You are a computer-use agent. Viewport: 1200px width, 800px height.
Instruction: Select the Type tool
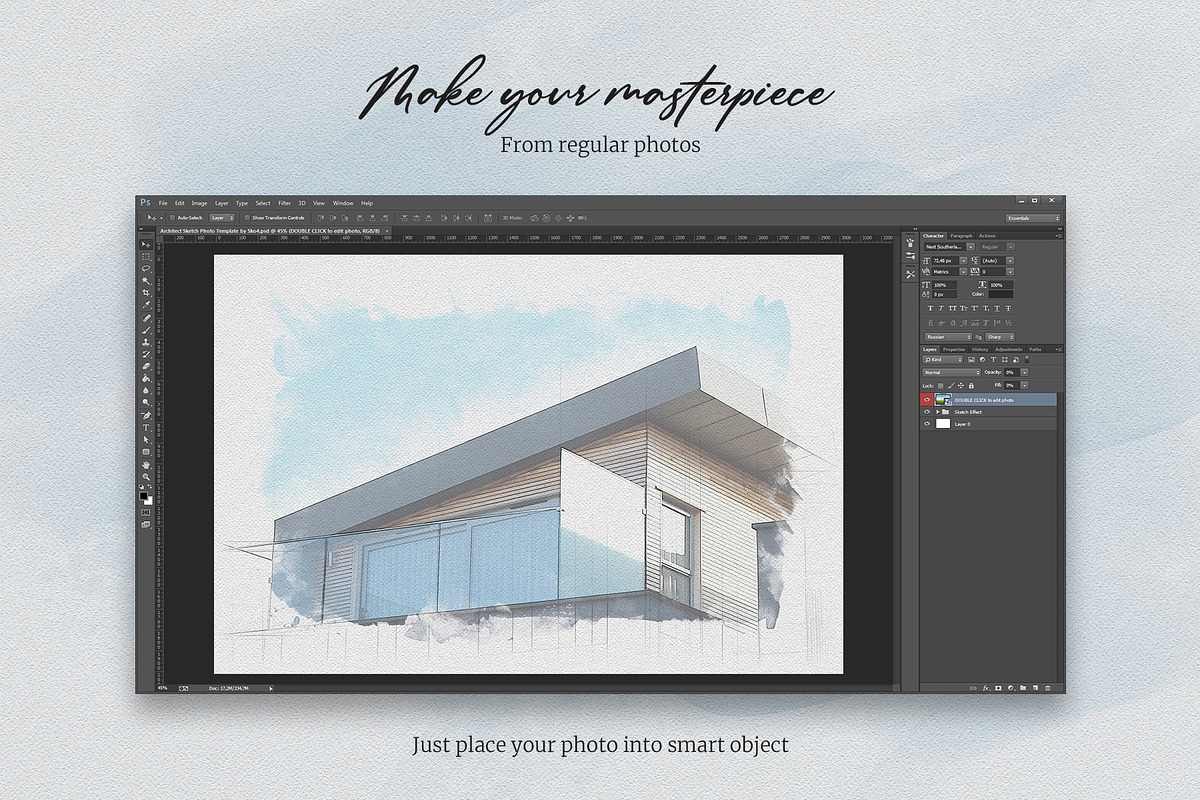pos(146,424)
